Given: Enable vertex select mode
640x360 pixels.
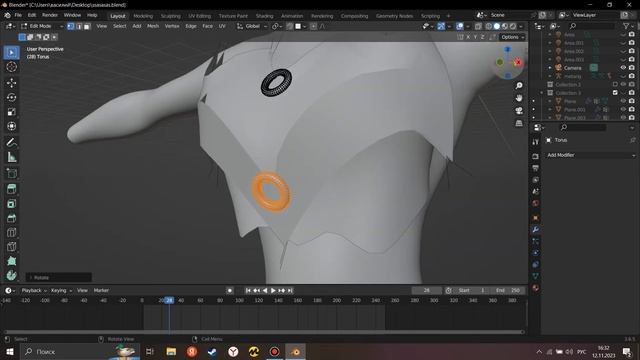Looking at the screenshot, I should (x=71, y=26).
